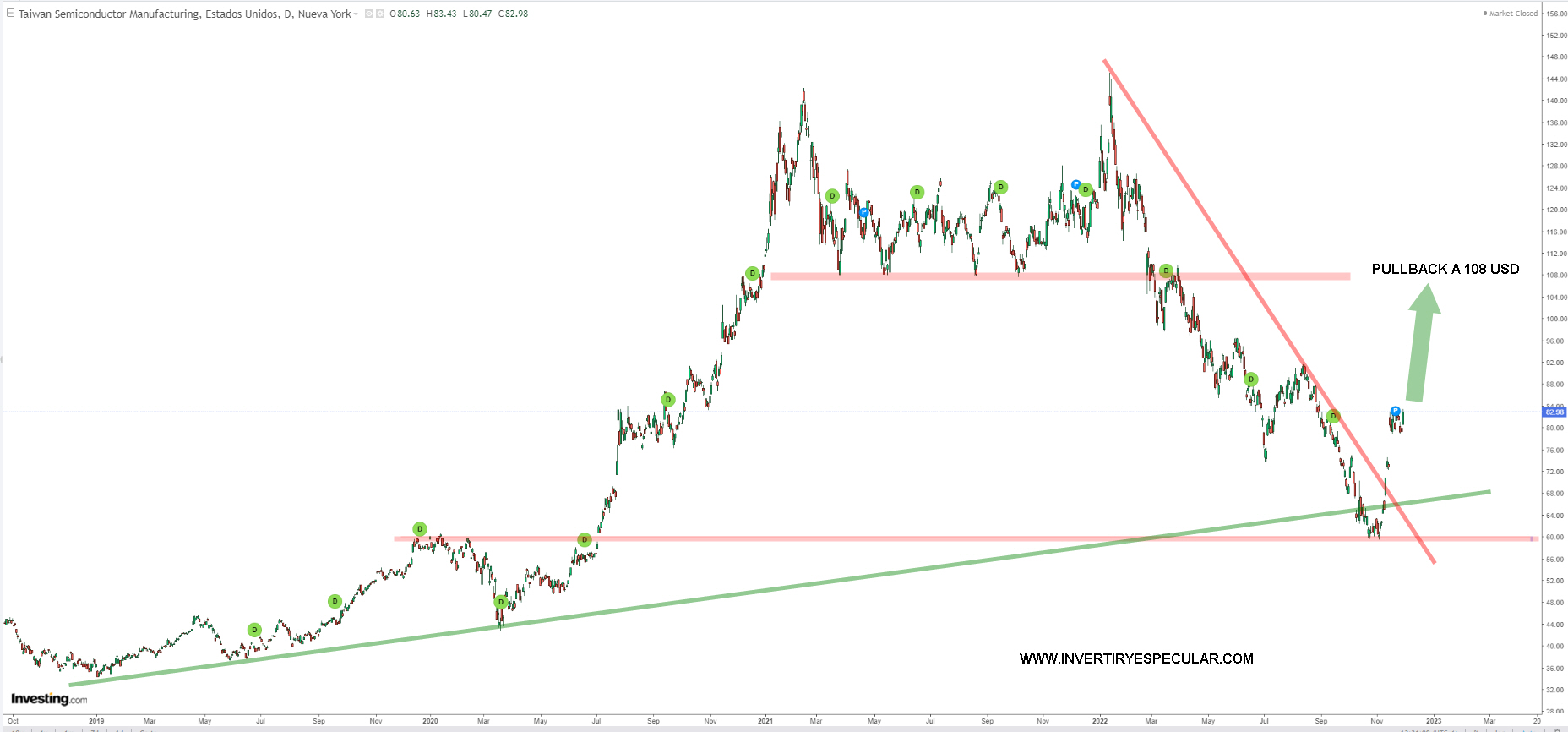
Task: Click the 2021 label on the time axis
Action: (765, 721)
